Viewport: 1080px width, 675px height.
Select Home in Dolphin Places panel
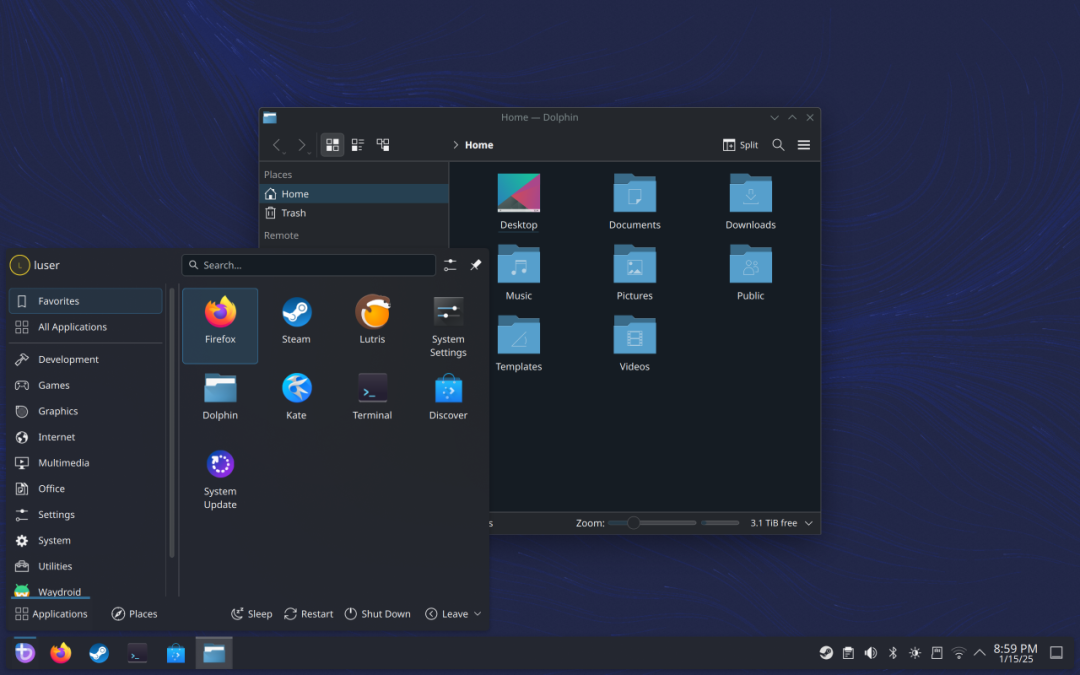[x=354, y=194]
